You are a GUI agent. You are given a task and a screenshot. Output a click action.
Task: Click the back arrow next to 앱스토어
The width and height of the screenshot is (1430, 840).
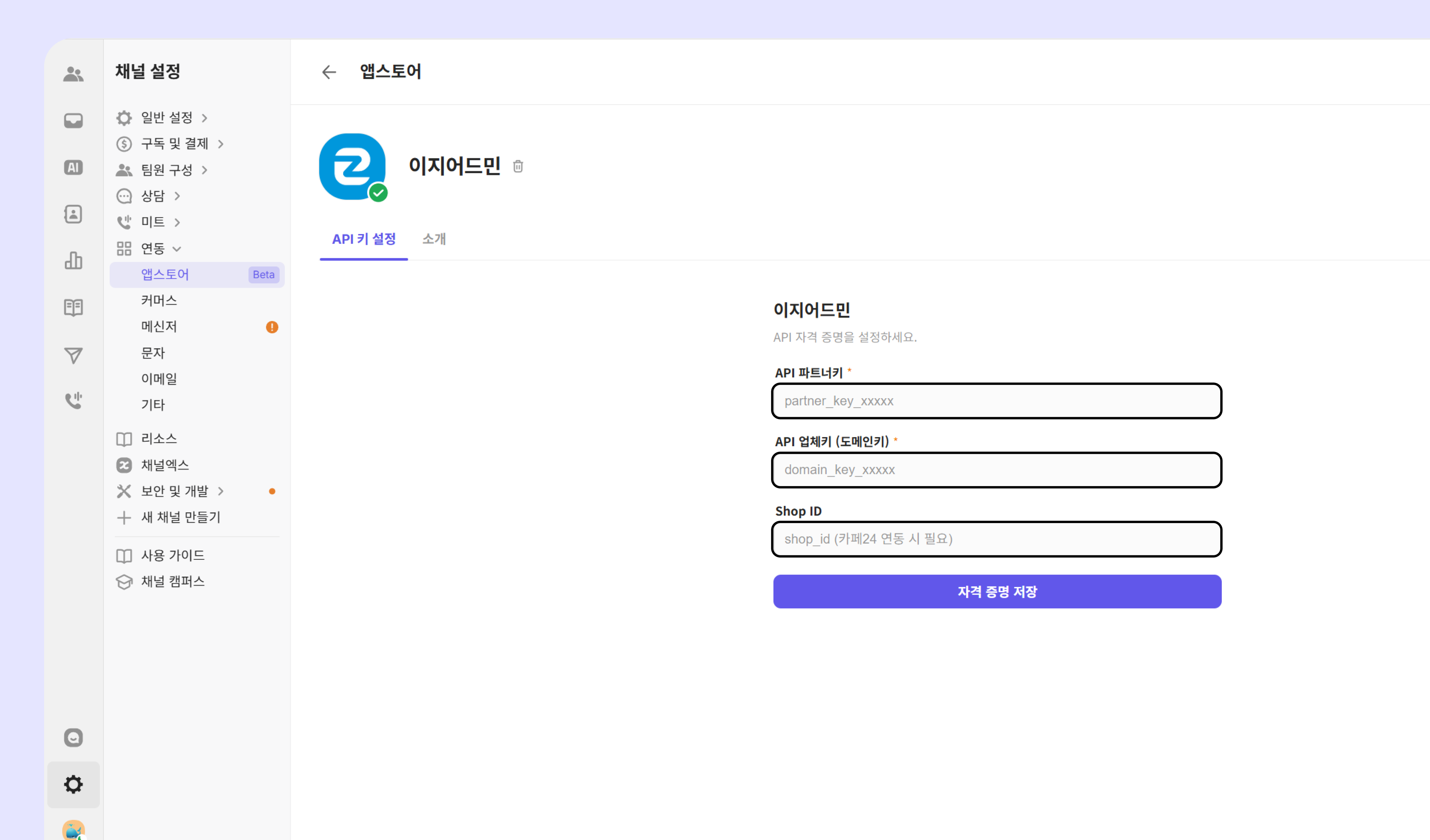[x=329, y=72]
